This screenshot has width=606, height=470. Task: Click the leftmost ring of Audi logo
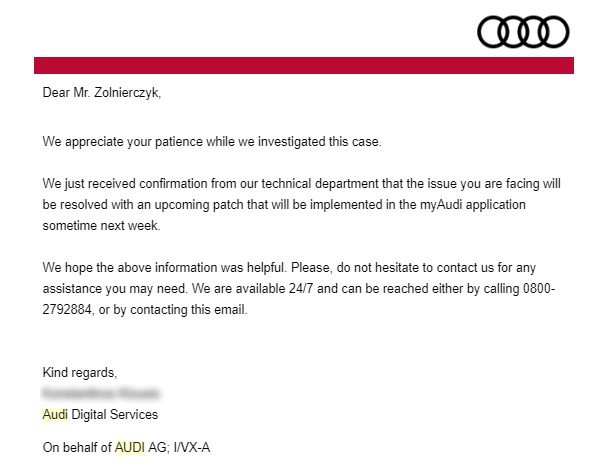[x=493, y=32]
